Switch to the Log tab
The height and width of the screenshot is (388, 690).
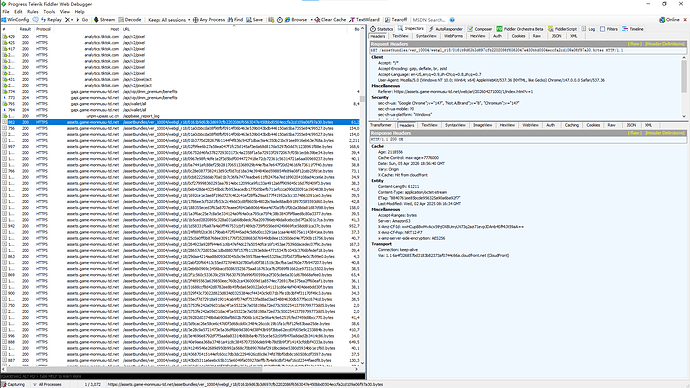(x=588, y=29)
